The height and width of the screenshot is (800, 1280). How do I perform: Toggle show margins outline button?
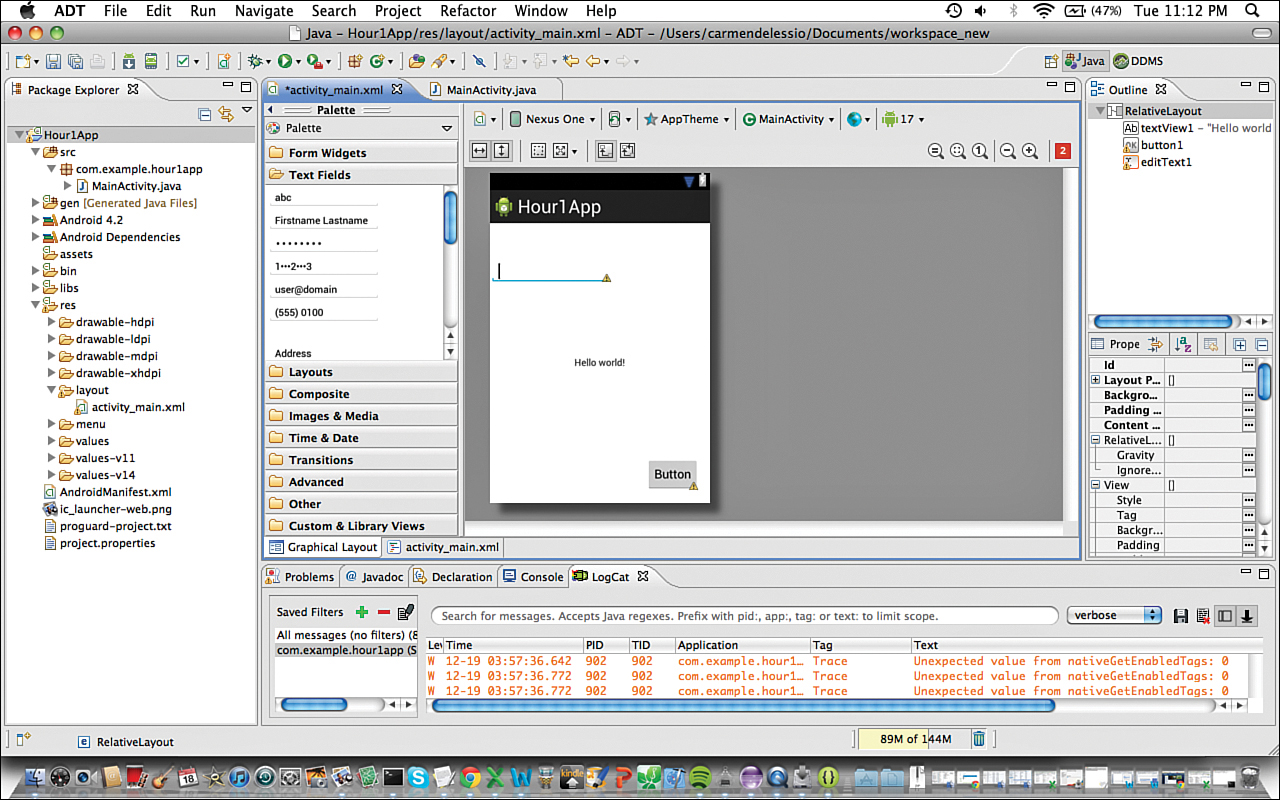538,151
